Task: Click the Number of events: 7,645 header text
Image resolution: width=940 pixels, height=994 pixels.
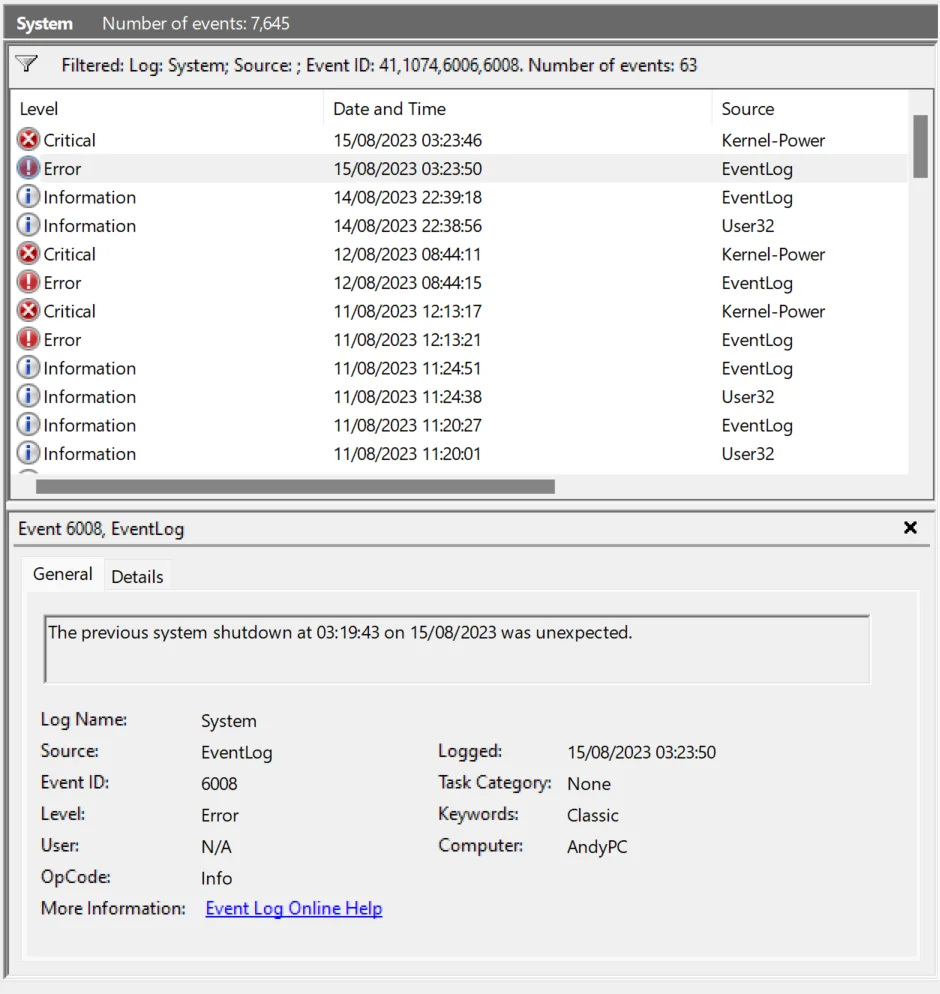Action: [196, 23]
